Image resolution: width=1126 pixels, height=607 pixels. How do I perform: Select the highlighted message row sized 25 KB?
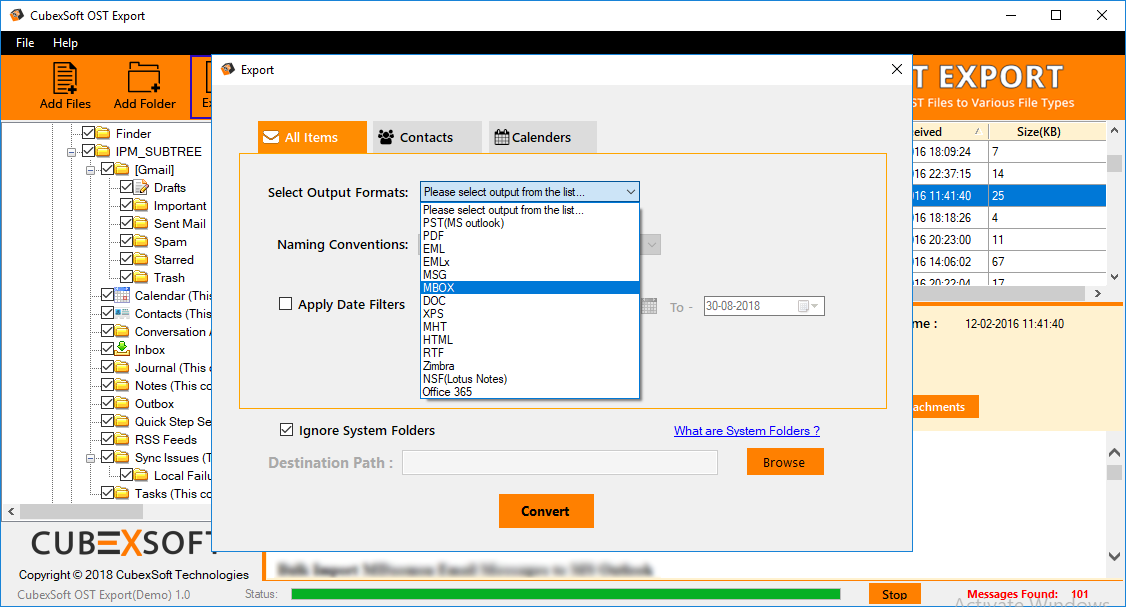click(x=1009, y=195)
